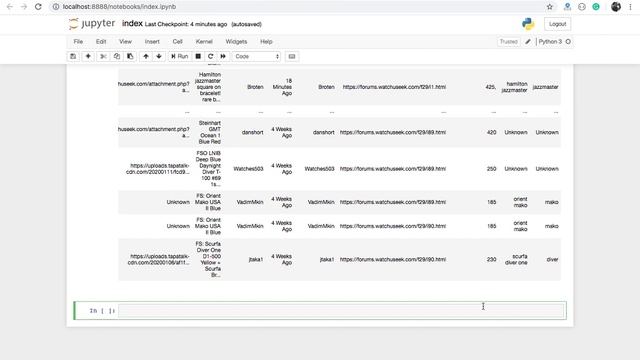Click the Trusted notebook indicator
Image resolution: width=640 pixels, height=360 pixels.
(509, 42)
